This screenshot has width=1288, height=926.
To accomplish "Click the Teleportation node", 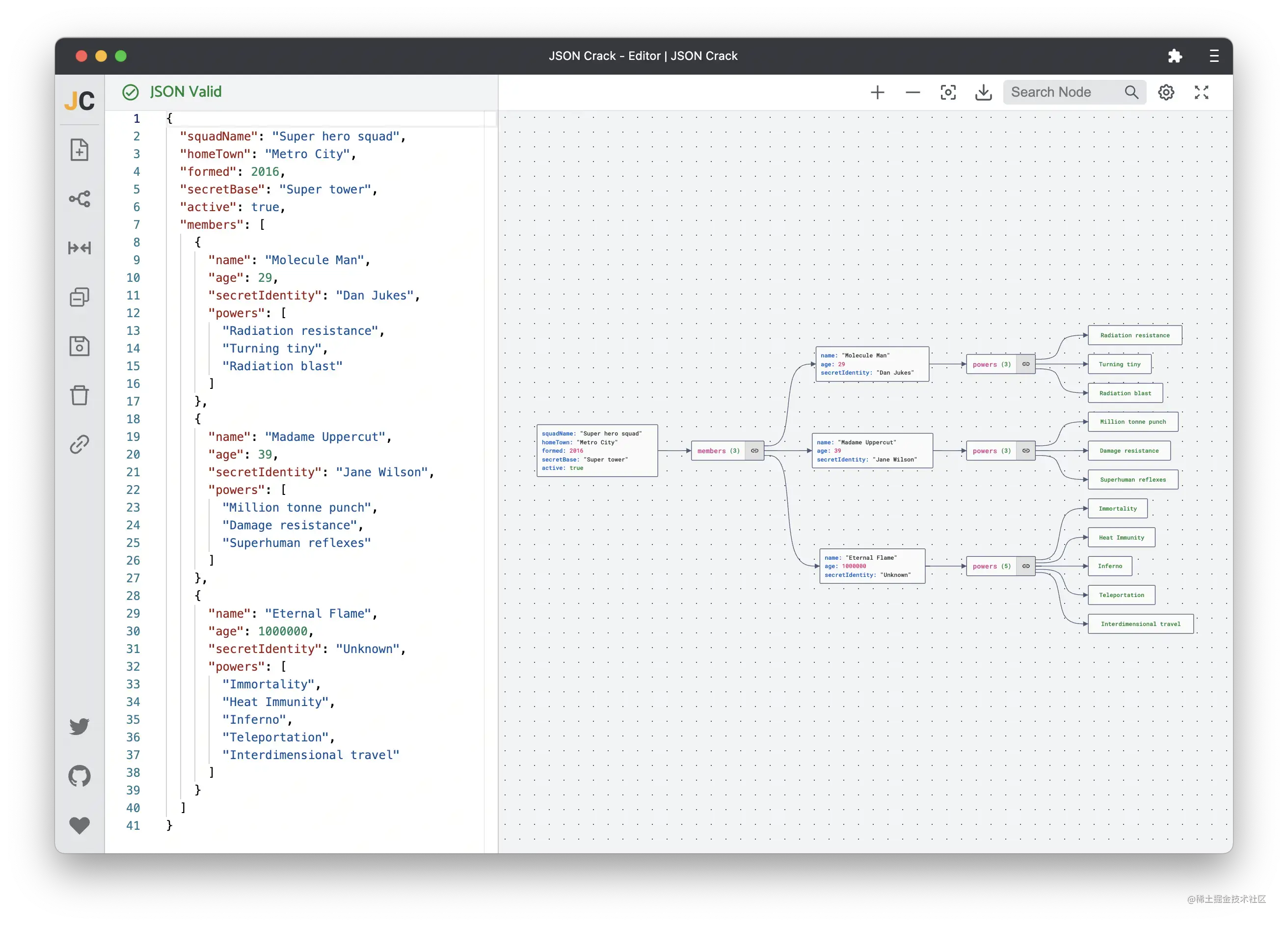I will click(1121, 595).
